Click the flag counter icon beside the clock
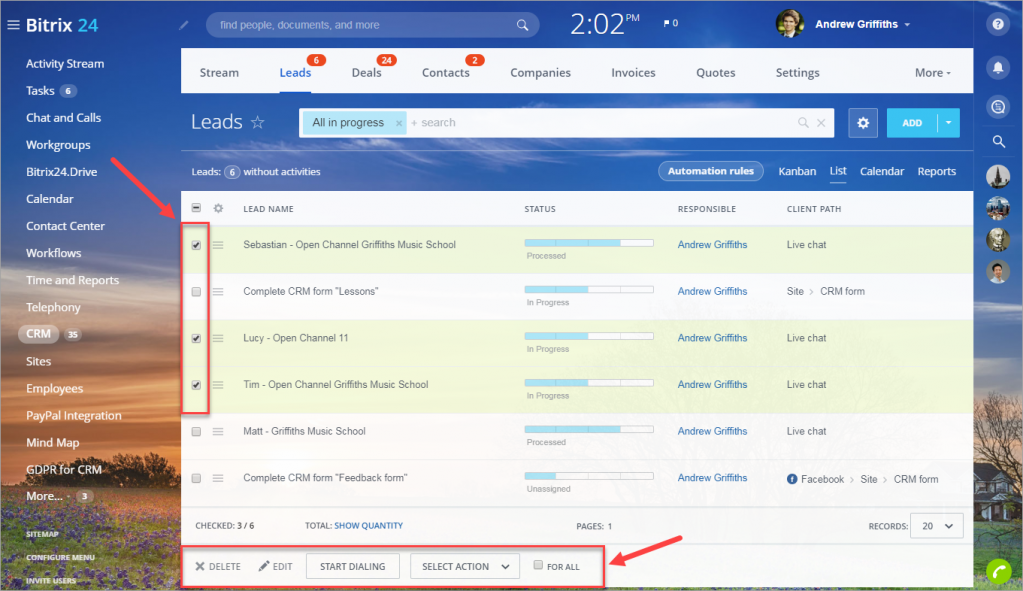The image size is (1023, 591). (670, 23)
